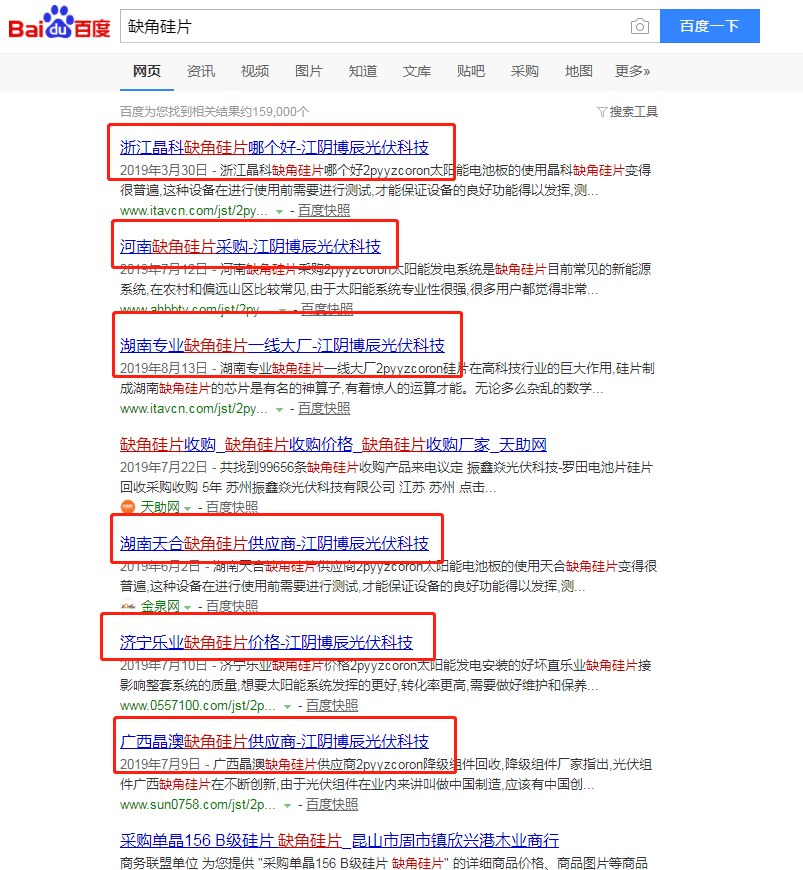Expand dropdown arrow under 浙江晶科 result URL

click(280, 211)
